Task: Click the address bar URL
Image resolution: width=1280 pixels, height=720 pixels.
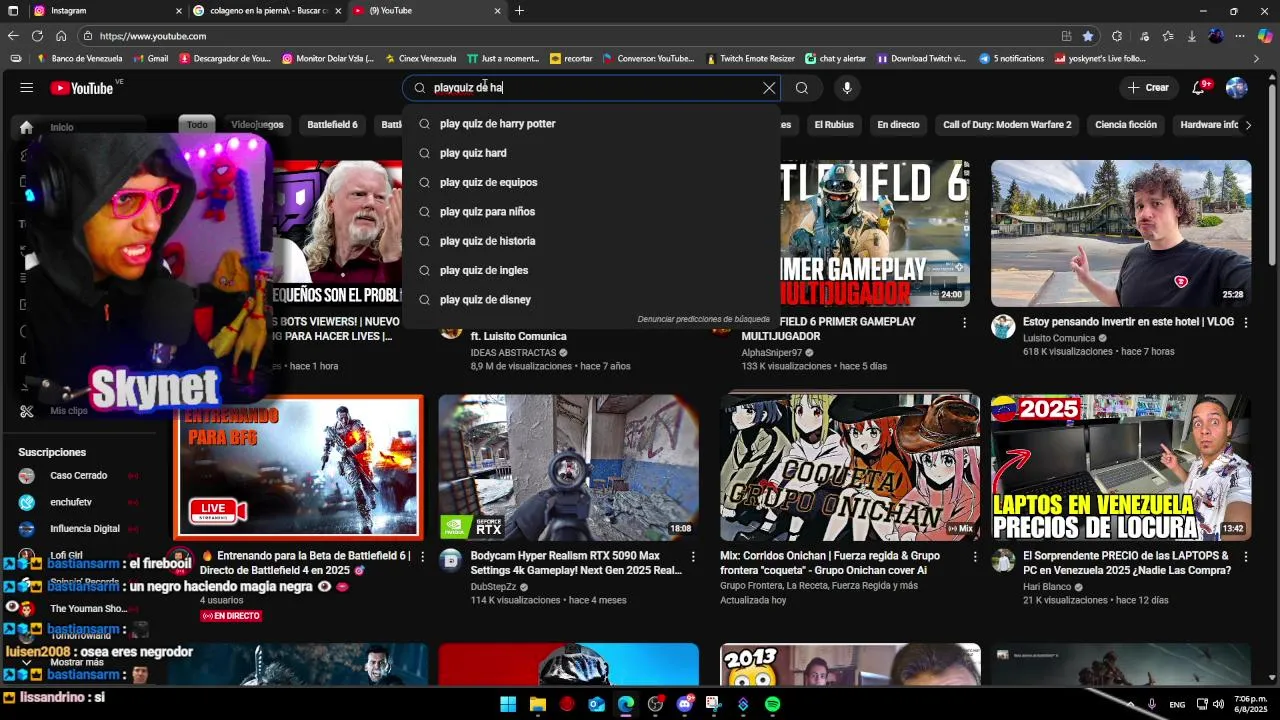Action: 153,36
